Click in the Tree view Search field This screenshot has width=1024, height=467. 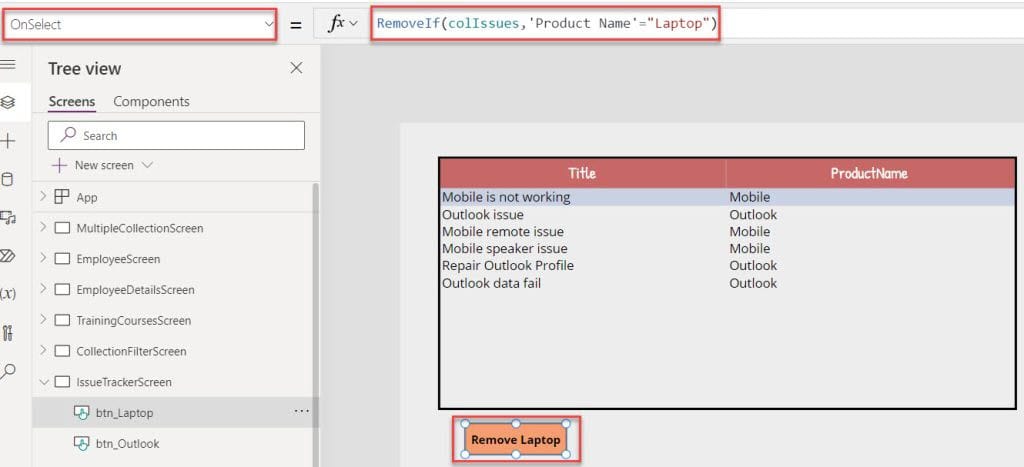click(176, 135)
